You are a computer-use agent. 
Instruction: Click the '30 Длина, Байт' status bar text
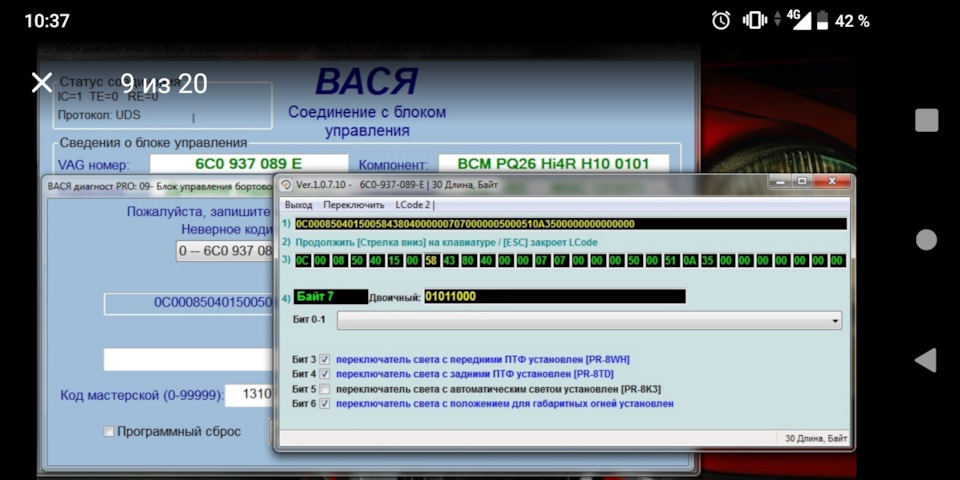coord(817,438)
